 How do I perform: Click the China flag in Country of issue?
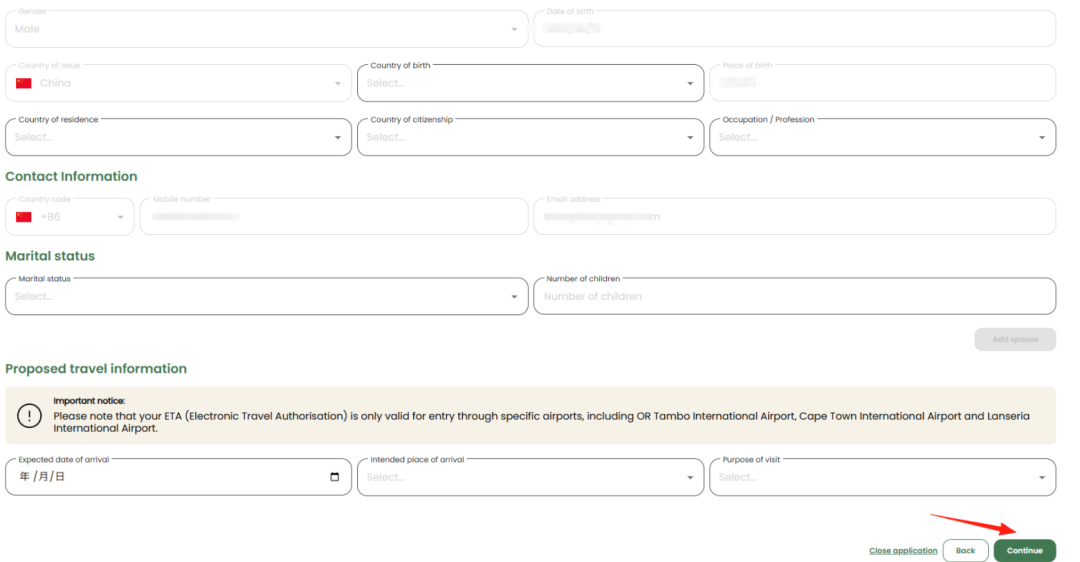point(24,83)
